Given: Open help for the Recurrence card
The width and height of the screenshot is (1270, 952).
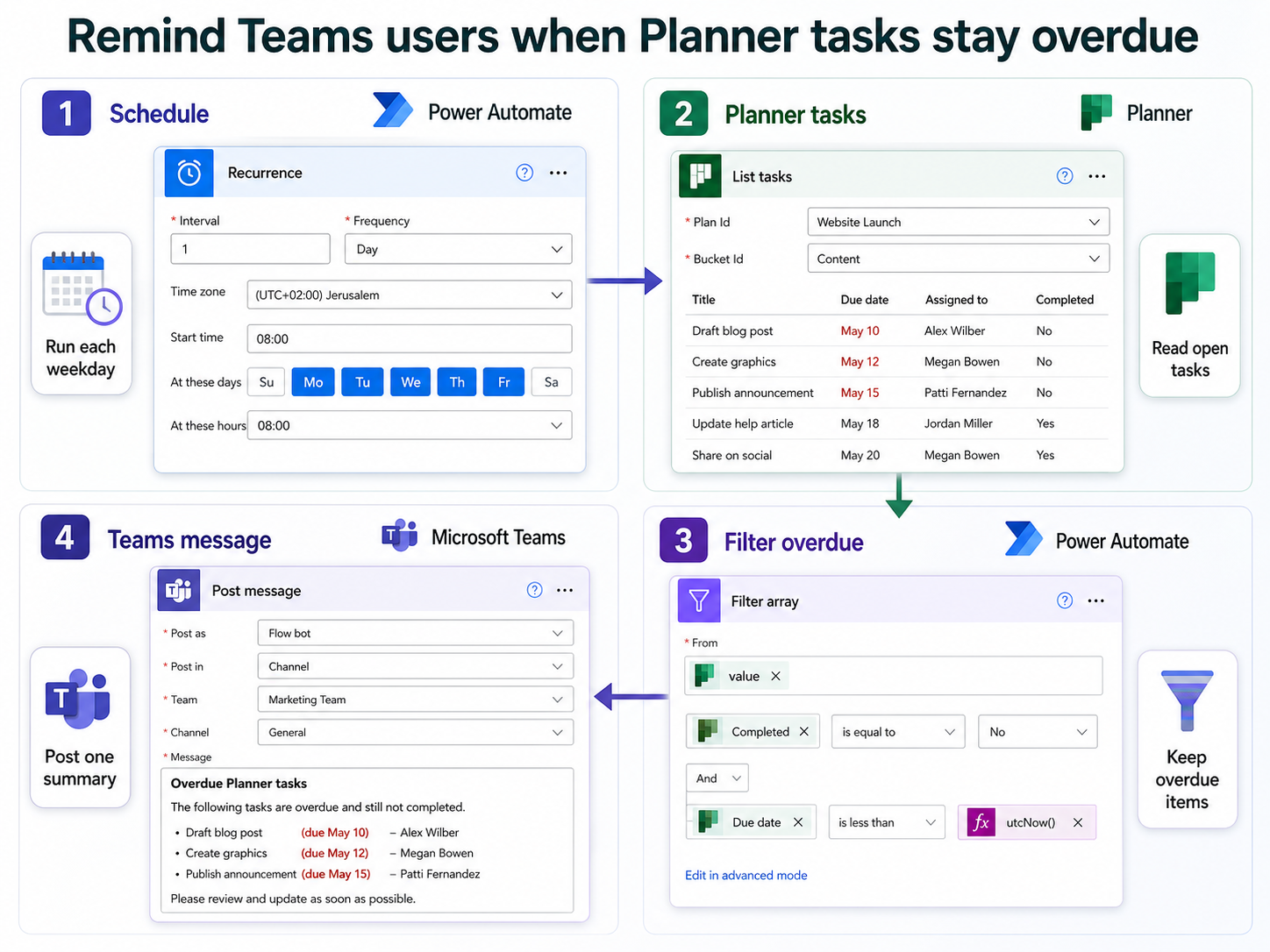Looking at the screenshot, I should click(524, 173).
